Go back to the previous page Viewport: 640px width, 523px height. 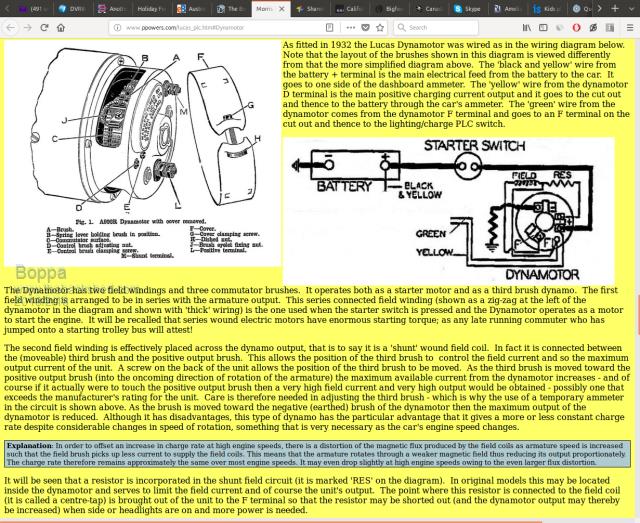click(x=10, y=28)
